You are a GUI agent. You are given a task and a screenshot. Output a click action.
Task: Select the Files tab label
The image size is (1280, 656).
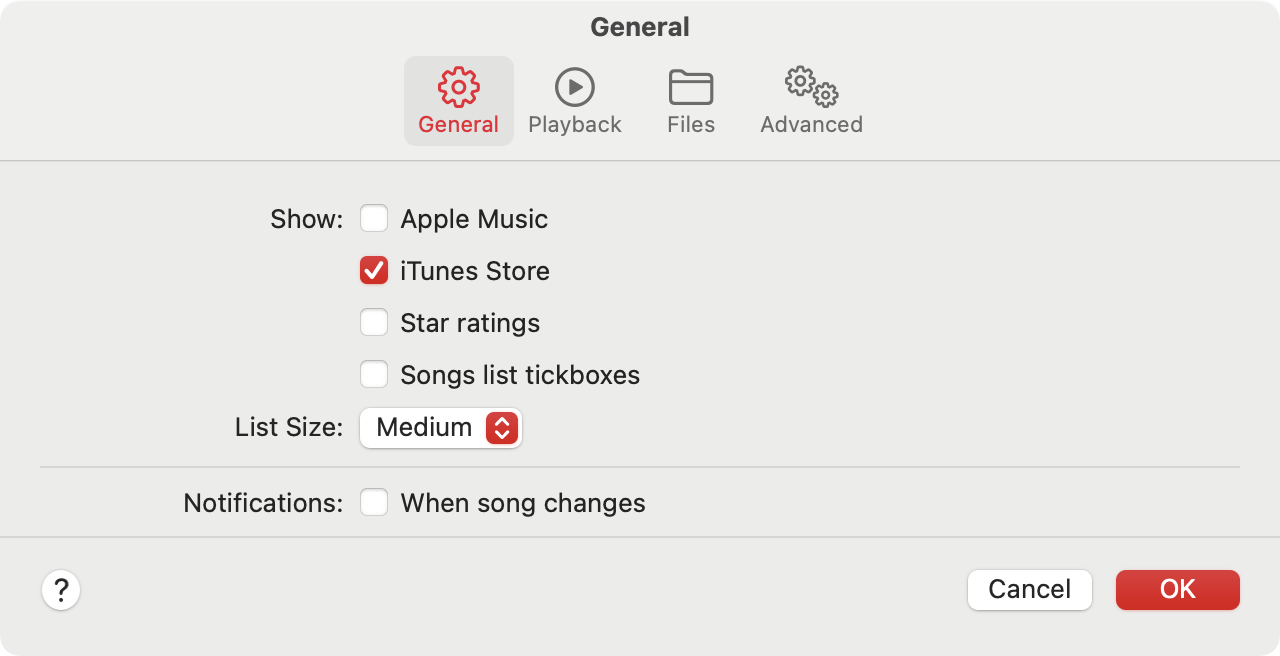691,125
